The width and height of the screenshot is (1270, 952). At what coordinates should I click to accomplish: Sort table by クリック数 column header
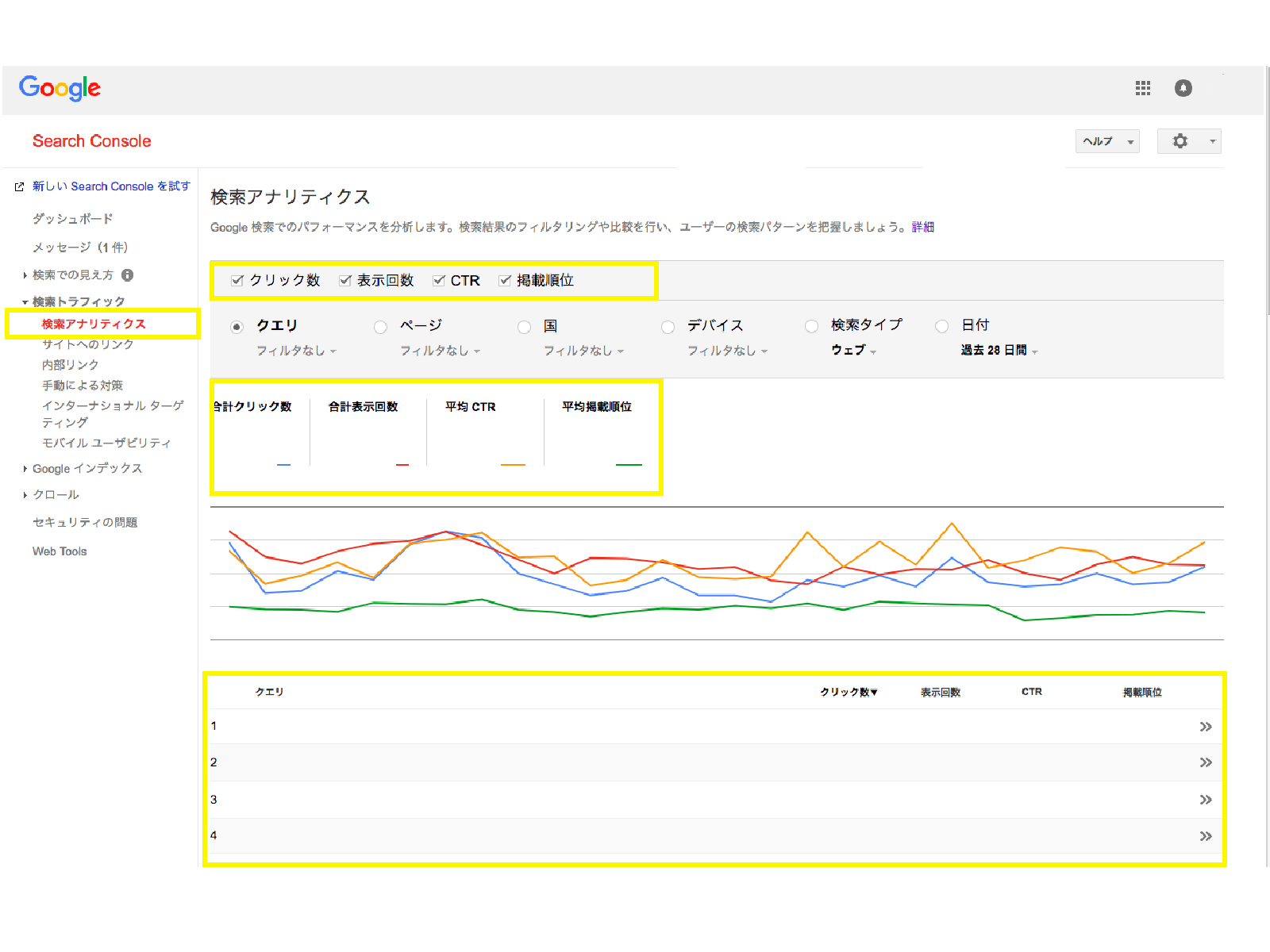pyautogui.click(x=849, y=692)
